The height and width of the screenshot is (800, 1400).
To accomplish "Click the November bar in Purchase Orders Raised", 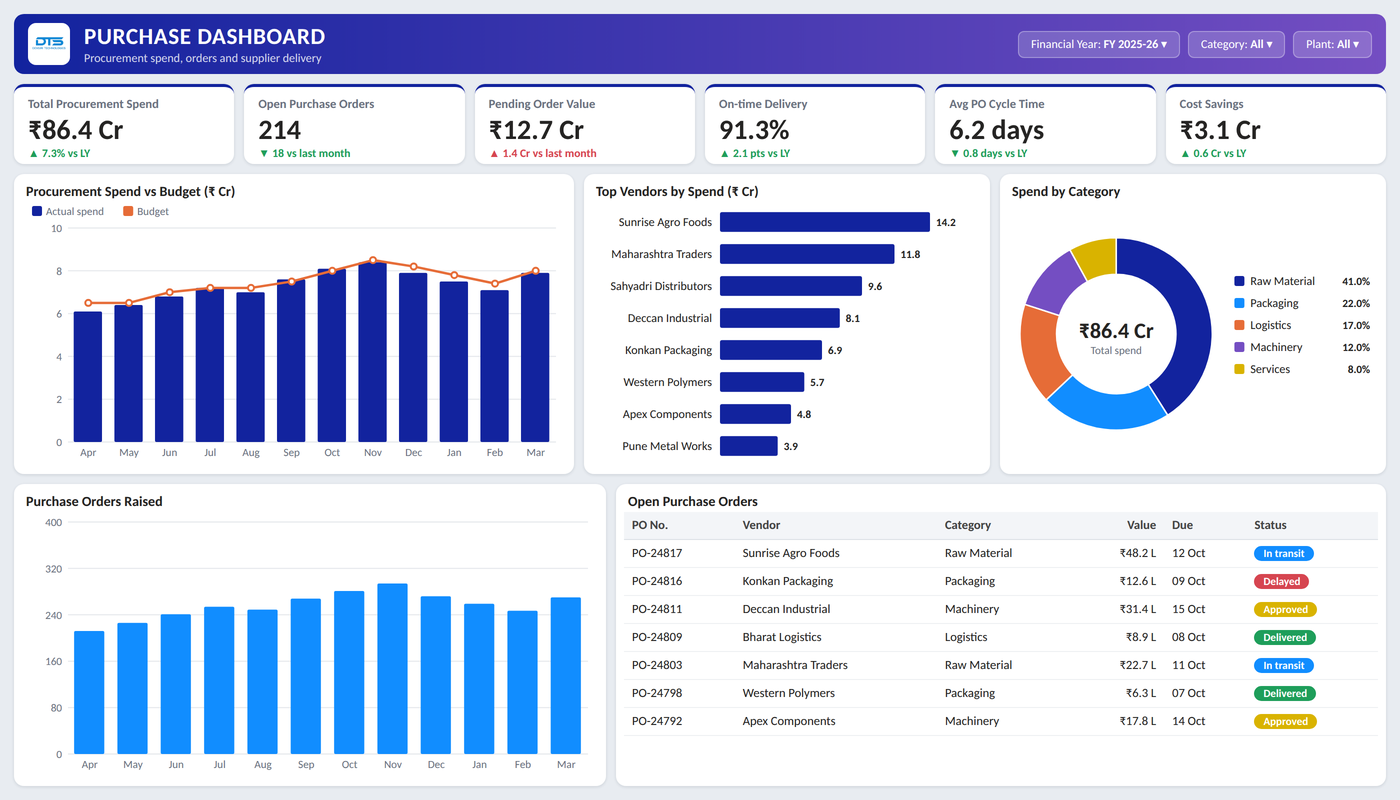I will click(392, 669).
